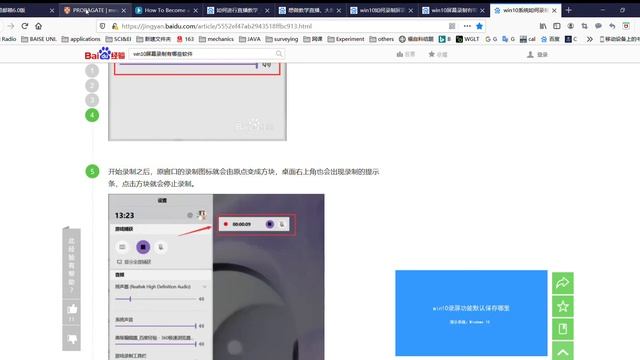Reload the page with the refresh icon
640x360 pixels.
(25, 26)
